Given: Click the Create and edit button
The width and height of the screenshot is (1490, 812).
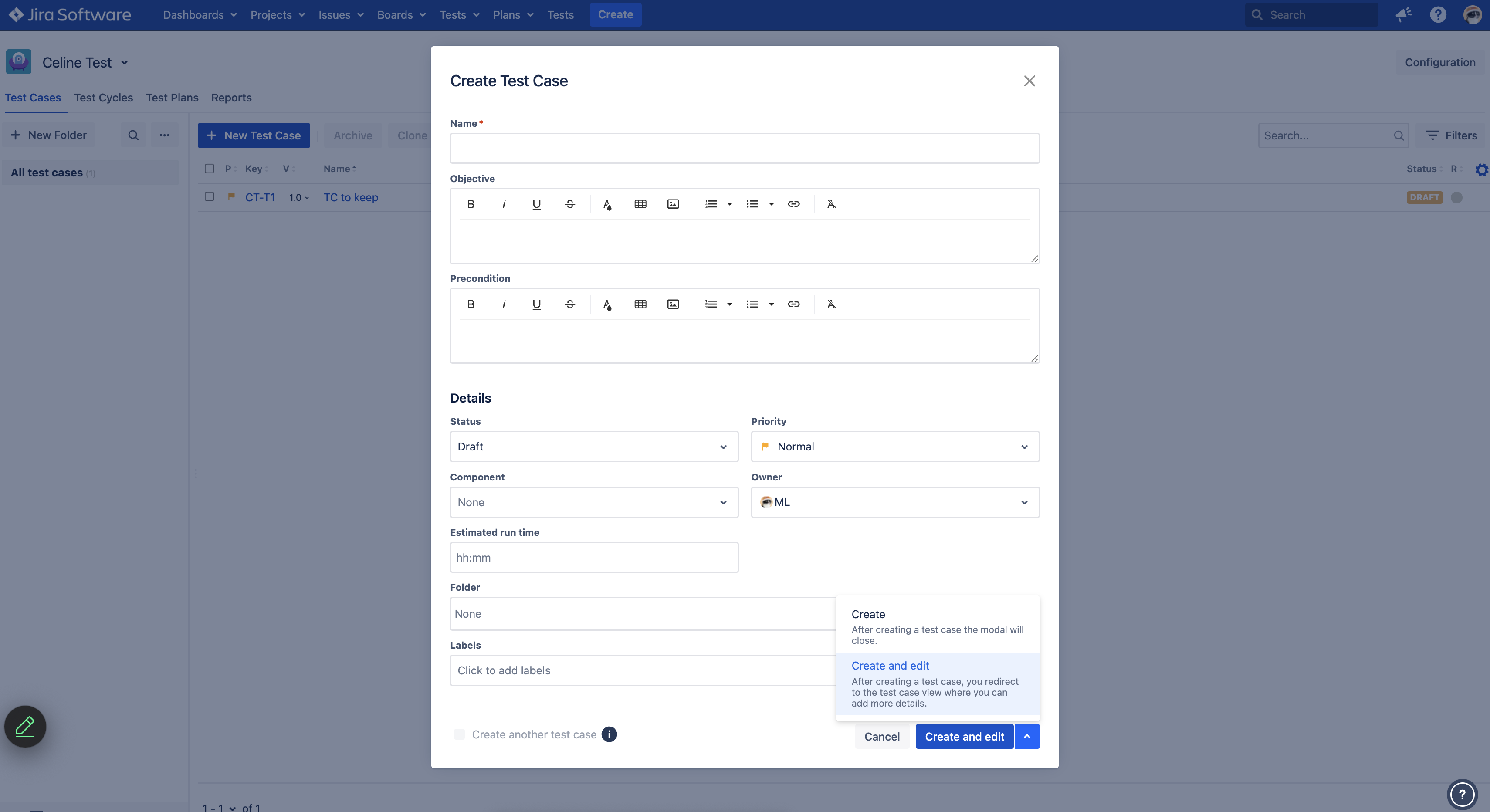Looking at the screenshot, I should [x=964, y=736].
